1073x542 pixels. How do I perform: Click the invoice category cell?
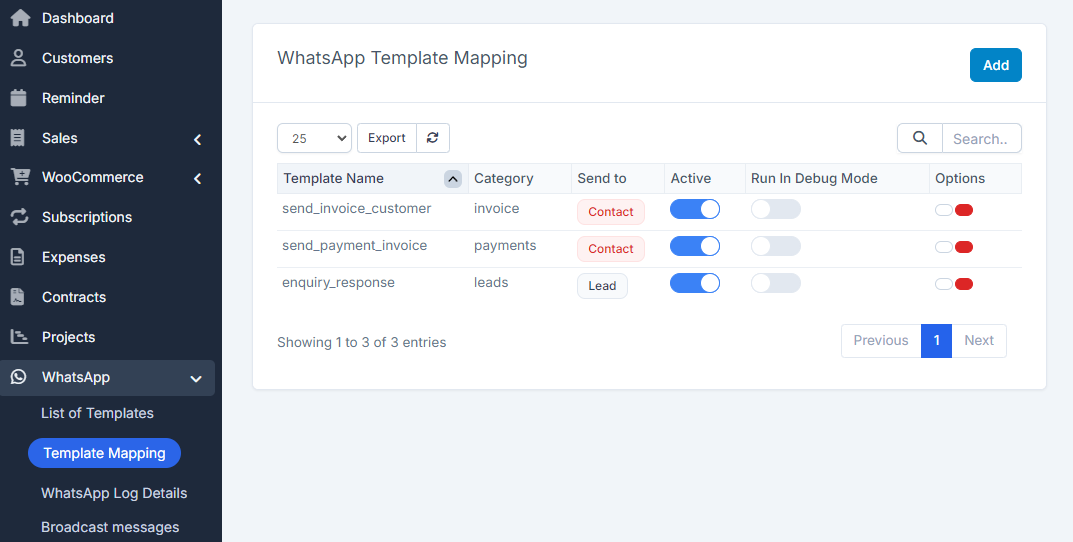(497, 209)
